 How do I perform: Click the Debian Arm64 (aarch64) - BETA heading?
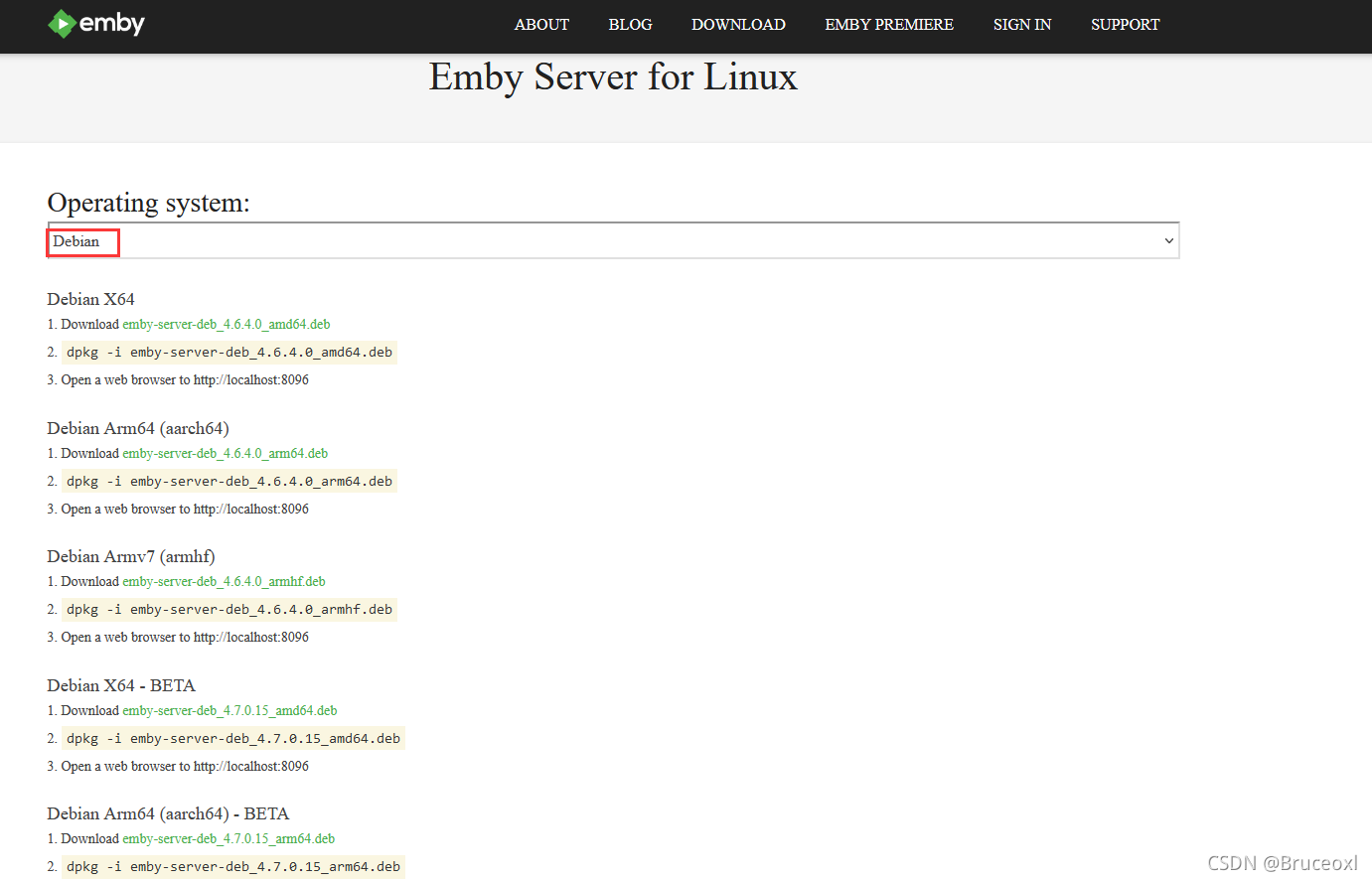click(168, 813)
